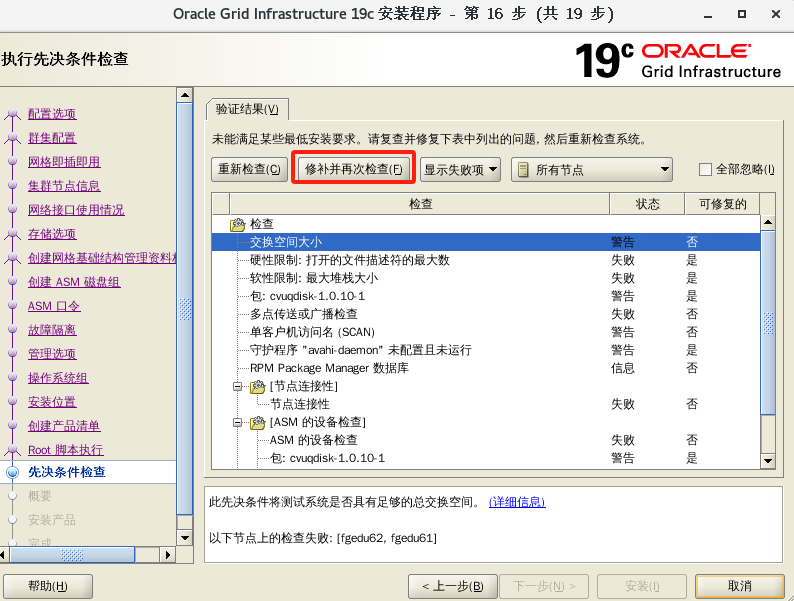Open the 群集配置 step link
Image resolution: width=794 pixels, height=601 pixels.
click(x=52, y=138)
